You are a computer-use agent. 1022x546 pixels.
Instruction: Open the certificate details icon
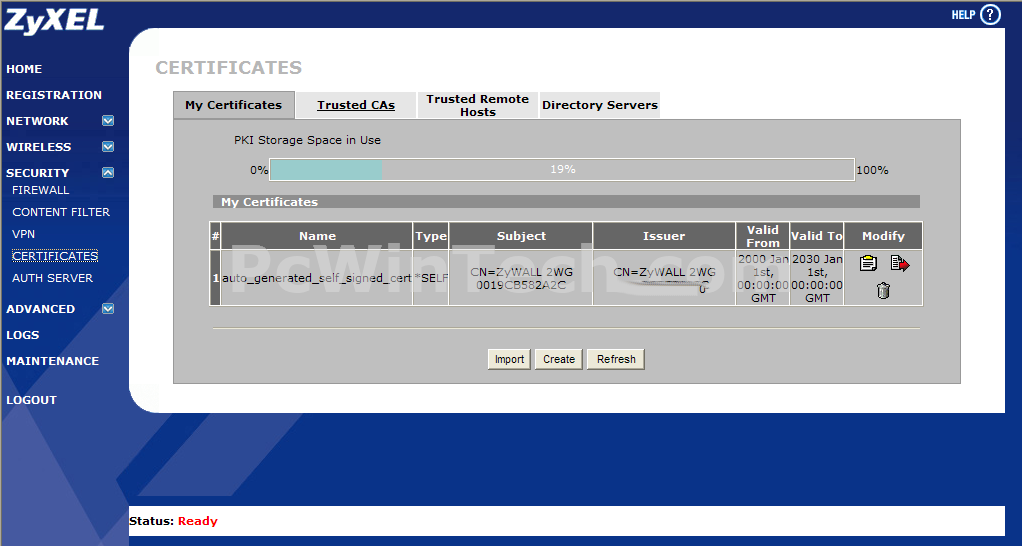pyautogui.click(x=868, y=263)
